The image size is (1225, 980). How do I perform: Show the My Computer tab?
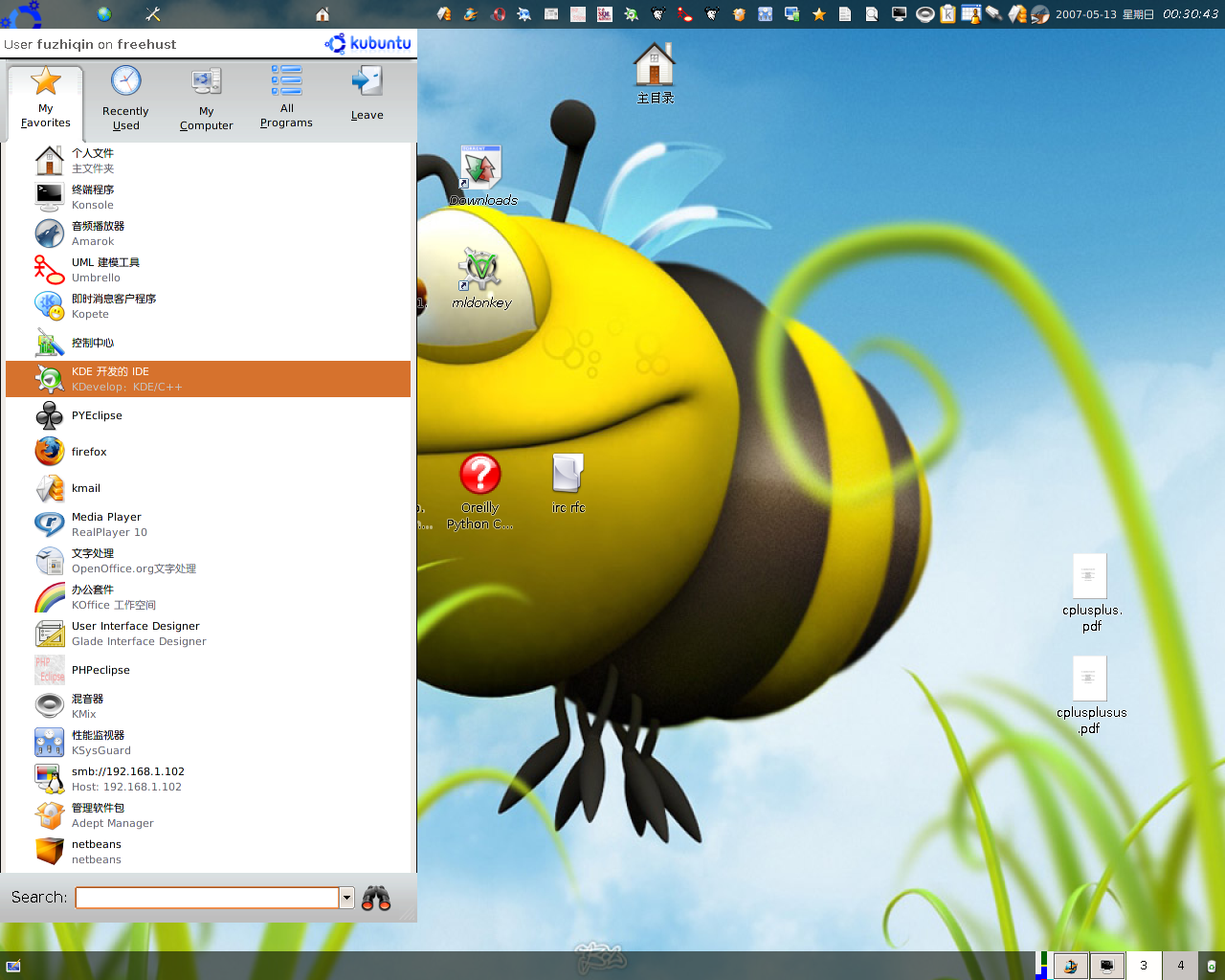click(206, 99)
